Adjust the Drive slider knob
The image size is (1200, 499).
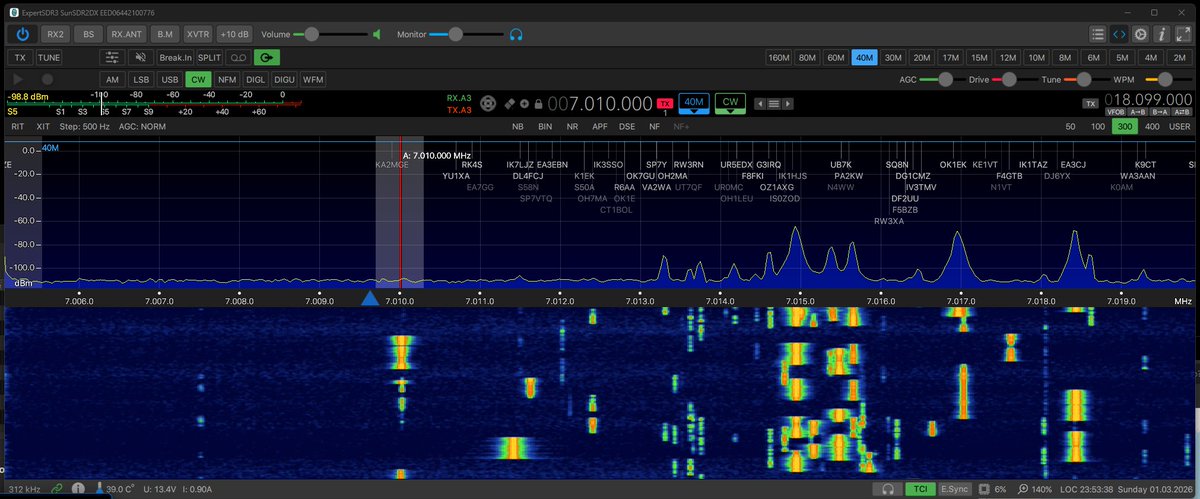pyautogui.click(x=1010, y=79)
